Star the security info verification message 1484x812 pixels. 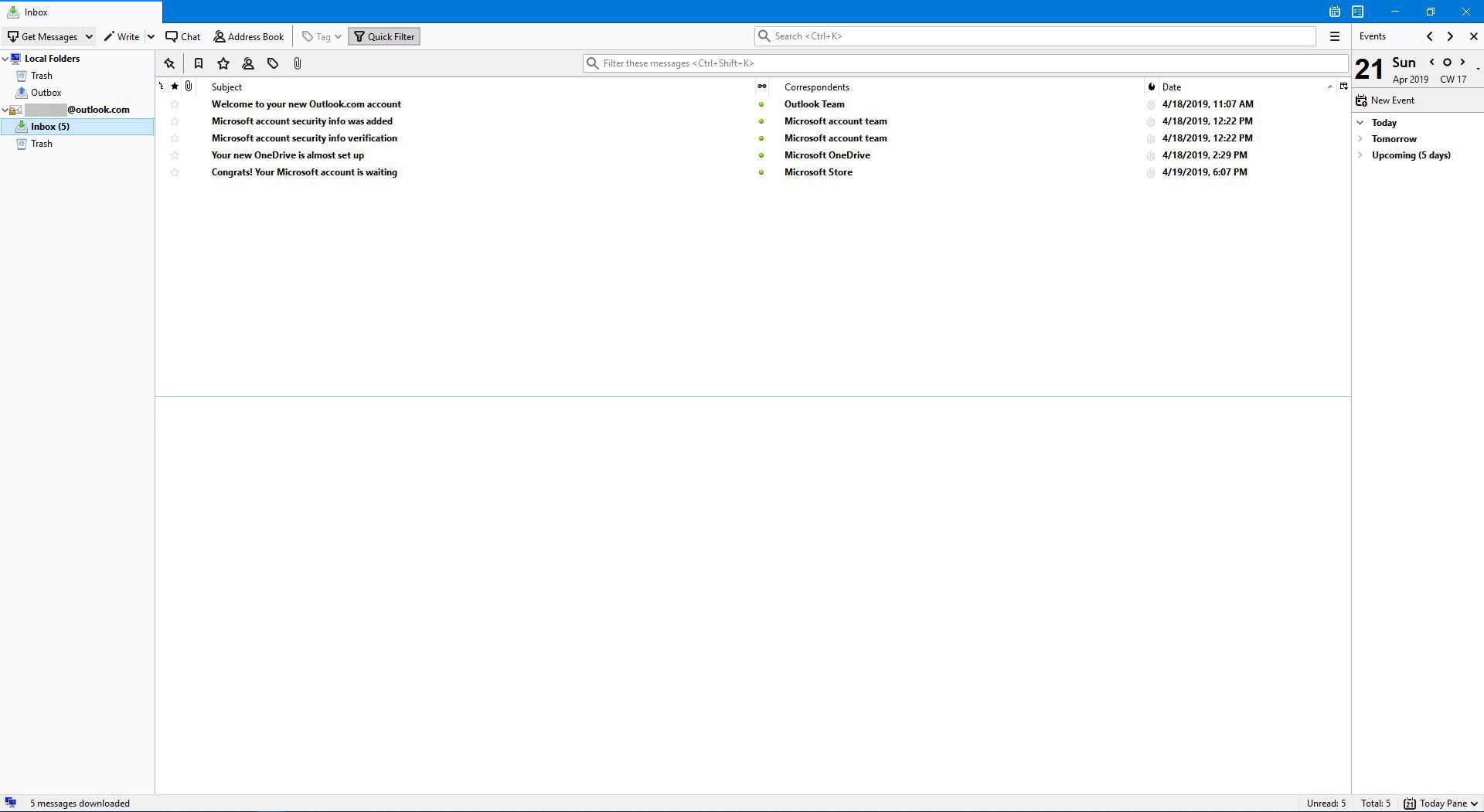175,138
